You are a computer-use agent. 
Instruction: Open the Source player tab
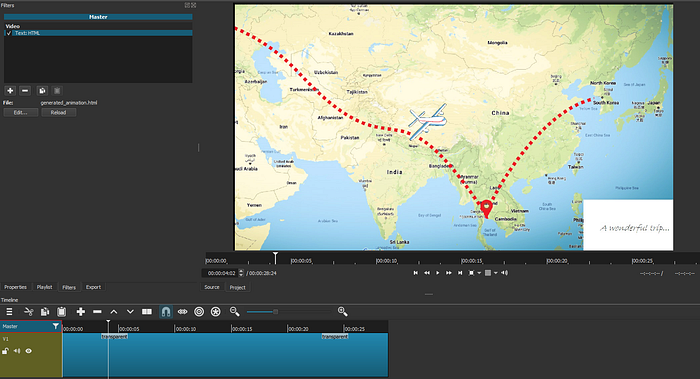click(x=212, y=287)
